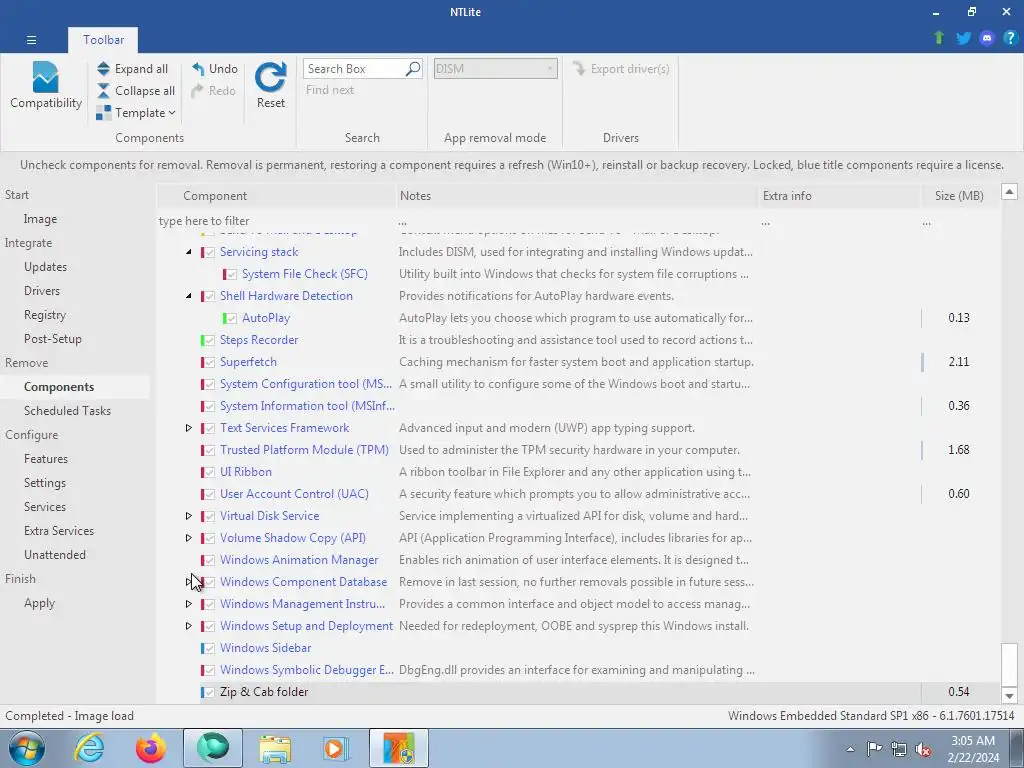Screen dimensions: 1024x768
Task: Open the Drivers page
Action: (x=42, y=291)
